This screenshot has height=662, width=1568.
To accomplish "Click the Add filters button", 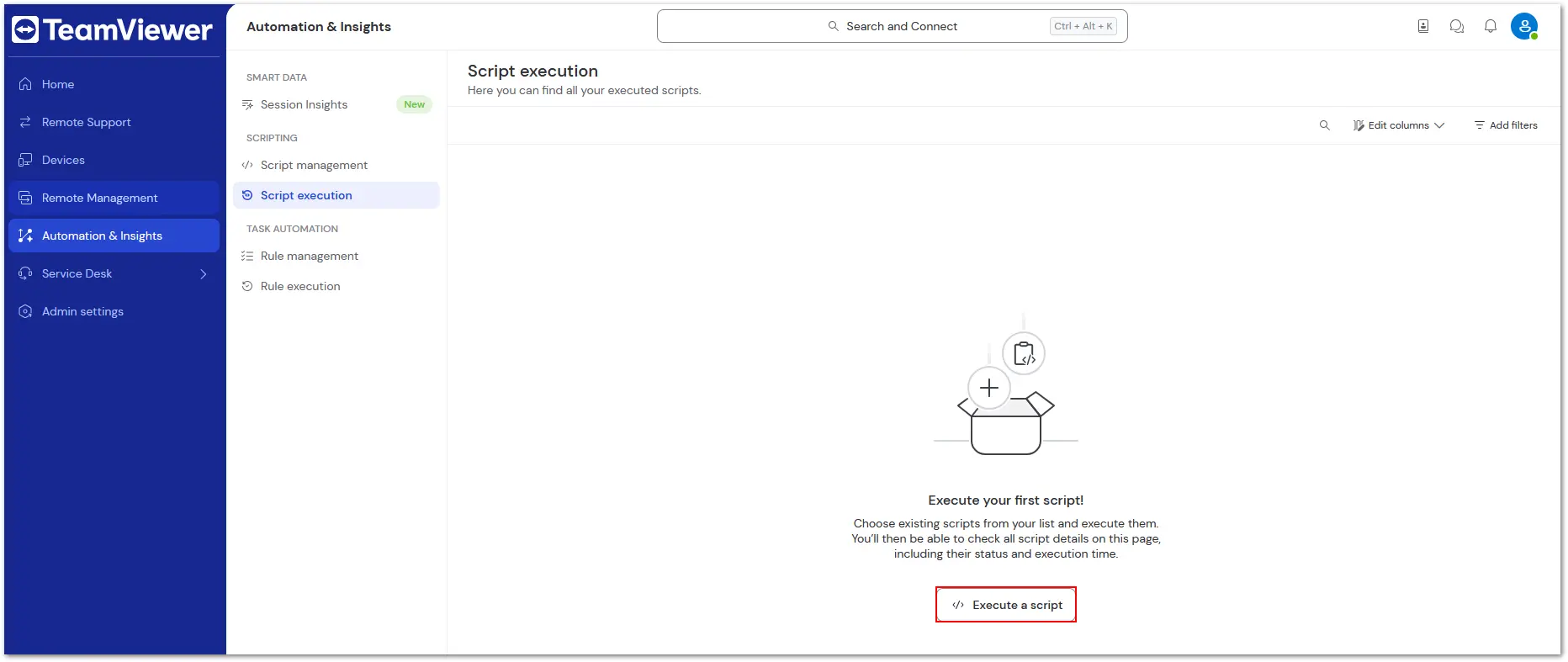I will [x=1506, y=125].
